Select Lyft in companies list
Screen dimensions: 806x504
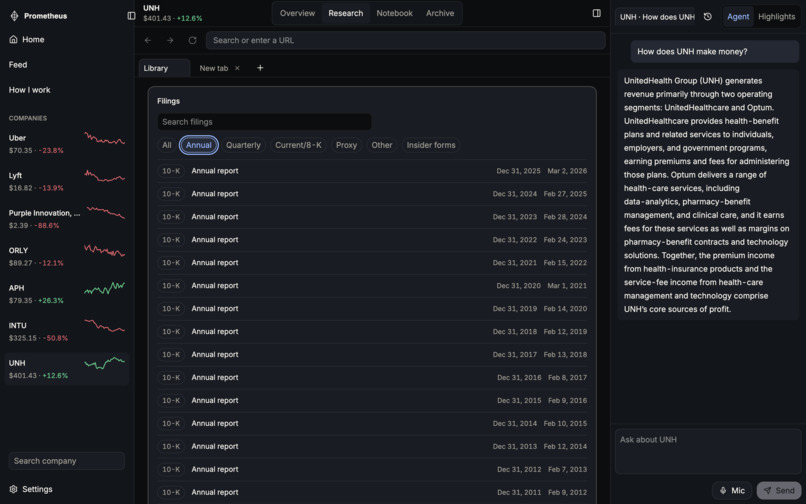67,182
